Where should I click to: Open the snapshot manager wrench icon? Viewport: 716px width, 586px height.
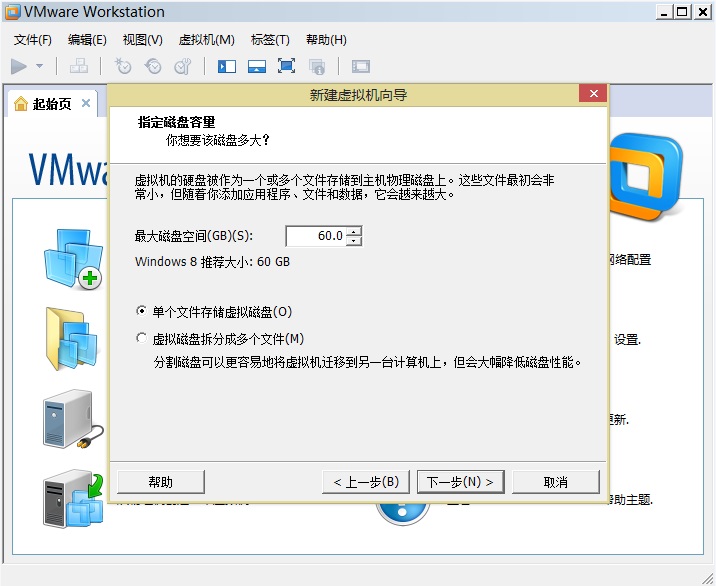[x=183, y=66]
